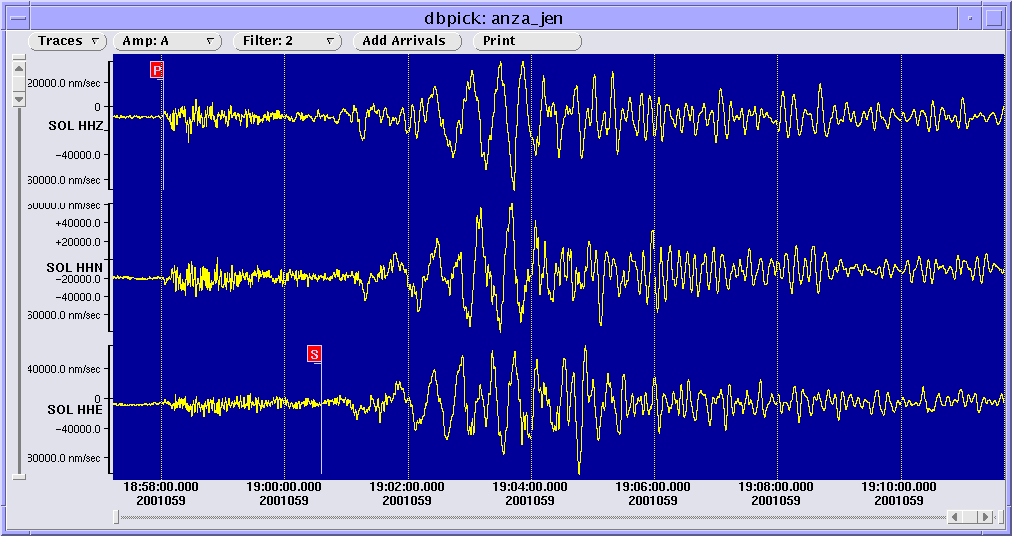The height and width of the screenshot is (536, 1012).
Task: Open the Amp: A dropdown
Action: click(168, 41)
